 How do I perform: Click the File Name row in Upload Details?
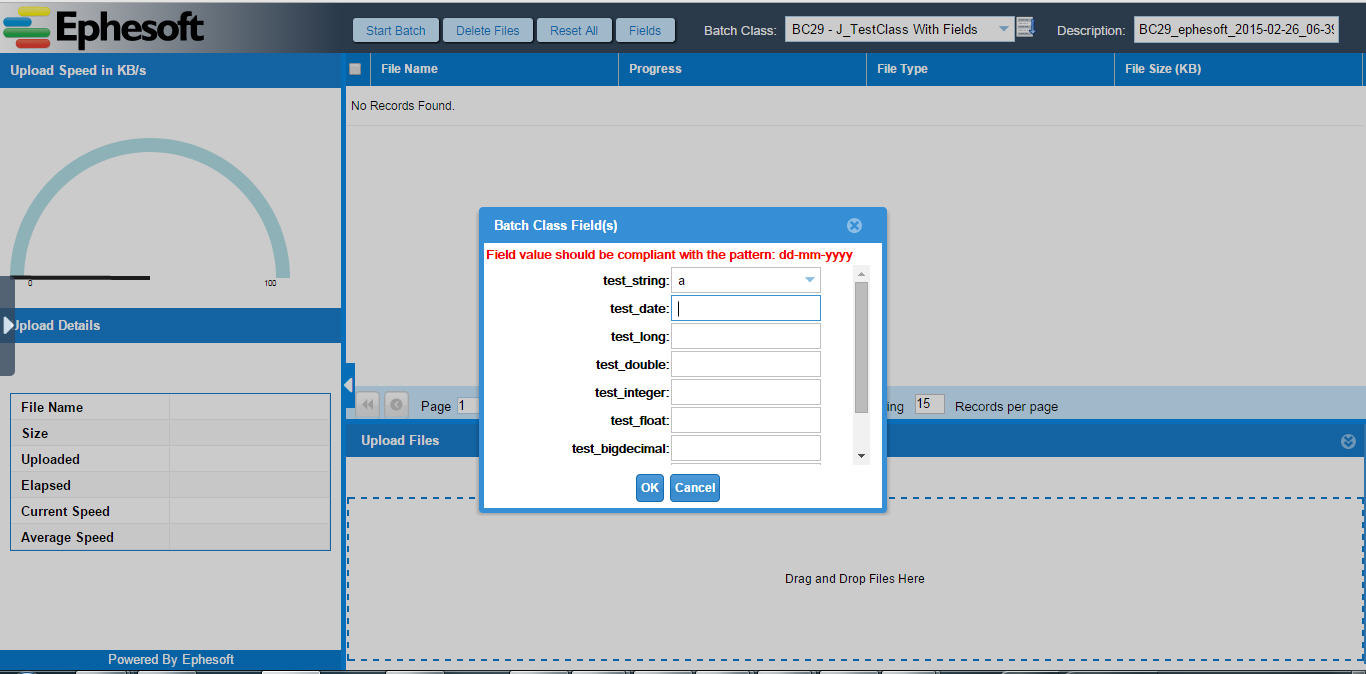coord(170,407)
